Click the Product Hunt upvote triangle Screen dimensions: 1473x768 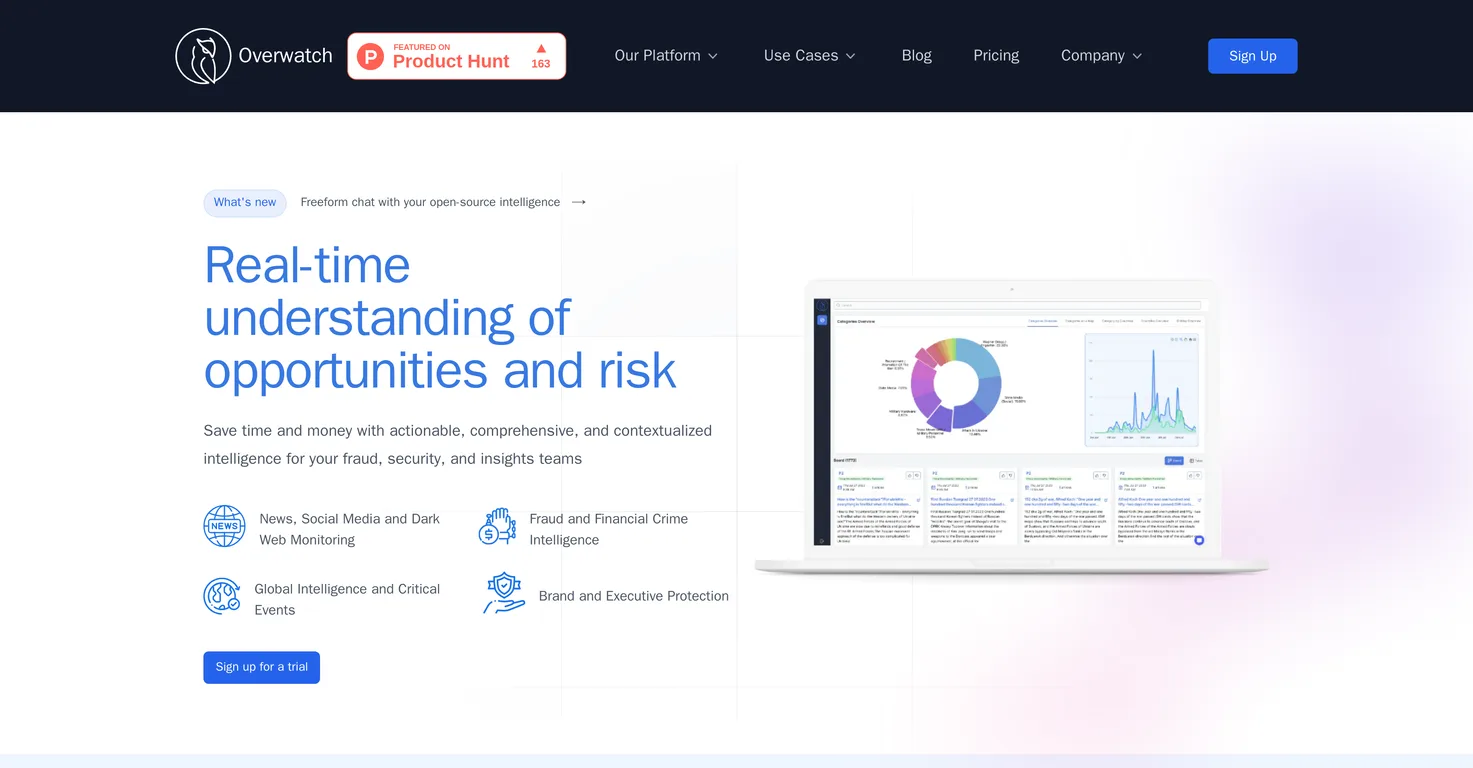(x=541, y=48)
